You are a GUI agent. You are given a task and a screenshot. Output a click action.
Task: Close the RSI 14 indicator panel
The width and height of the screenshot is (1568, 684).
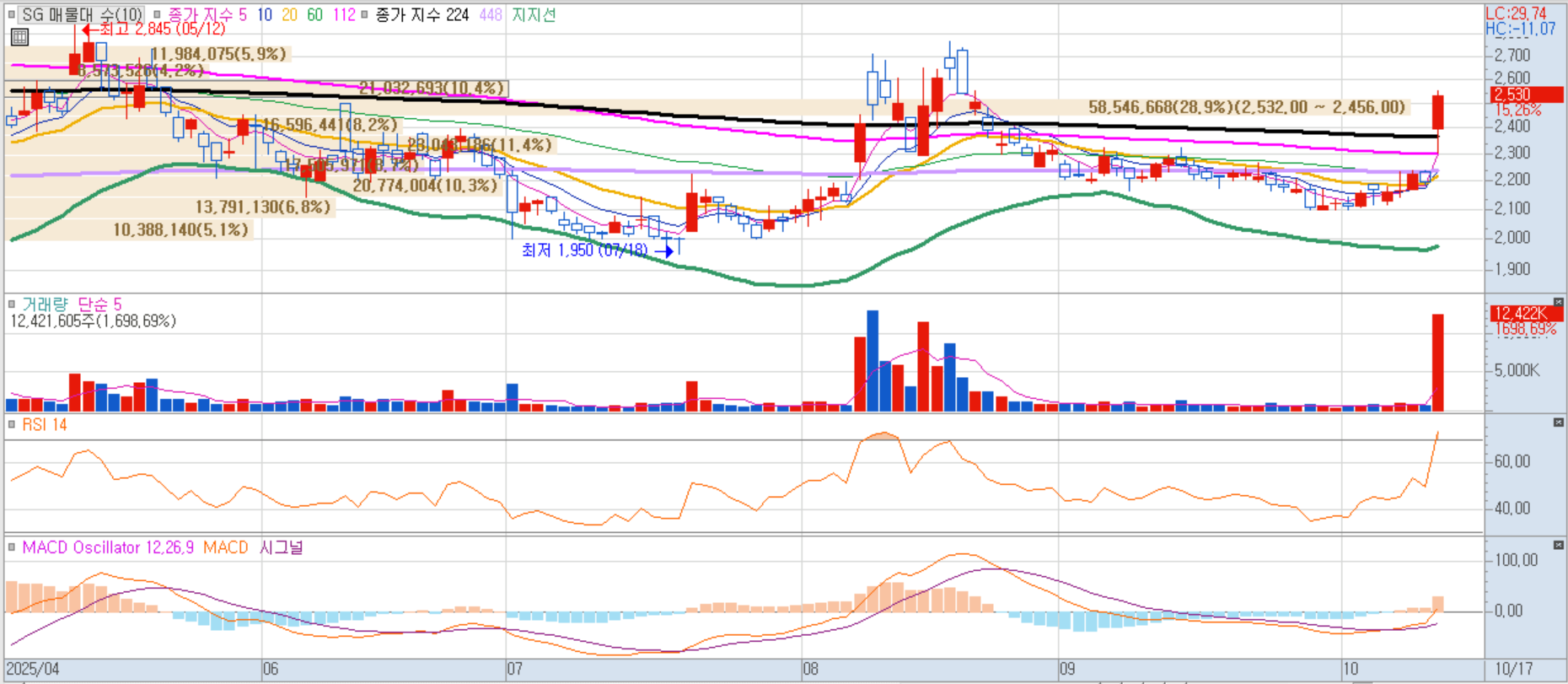pos(1558,422)
